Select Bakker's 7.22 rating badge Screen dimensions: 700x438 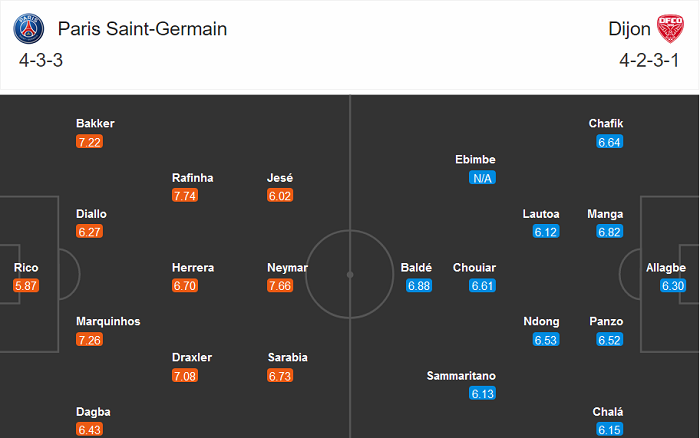pos(89,142)
